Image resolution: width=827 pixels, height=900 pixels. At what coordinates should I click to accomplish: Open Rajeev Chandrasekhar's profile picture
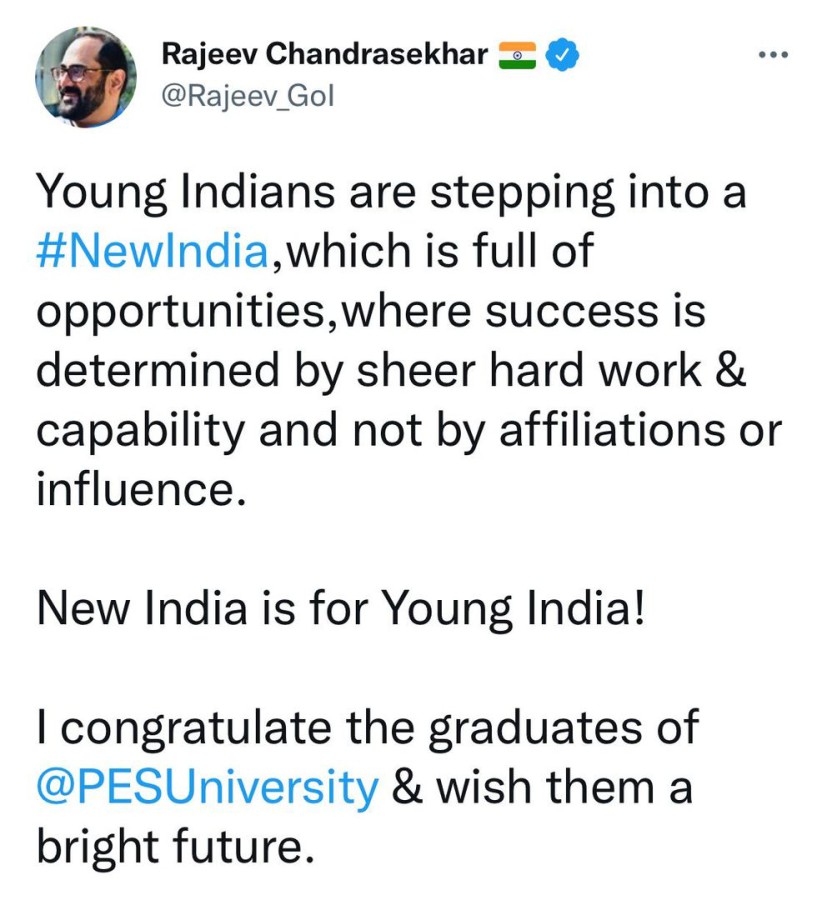86,76
